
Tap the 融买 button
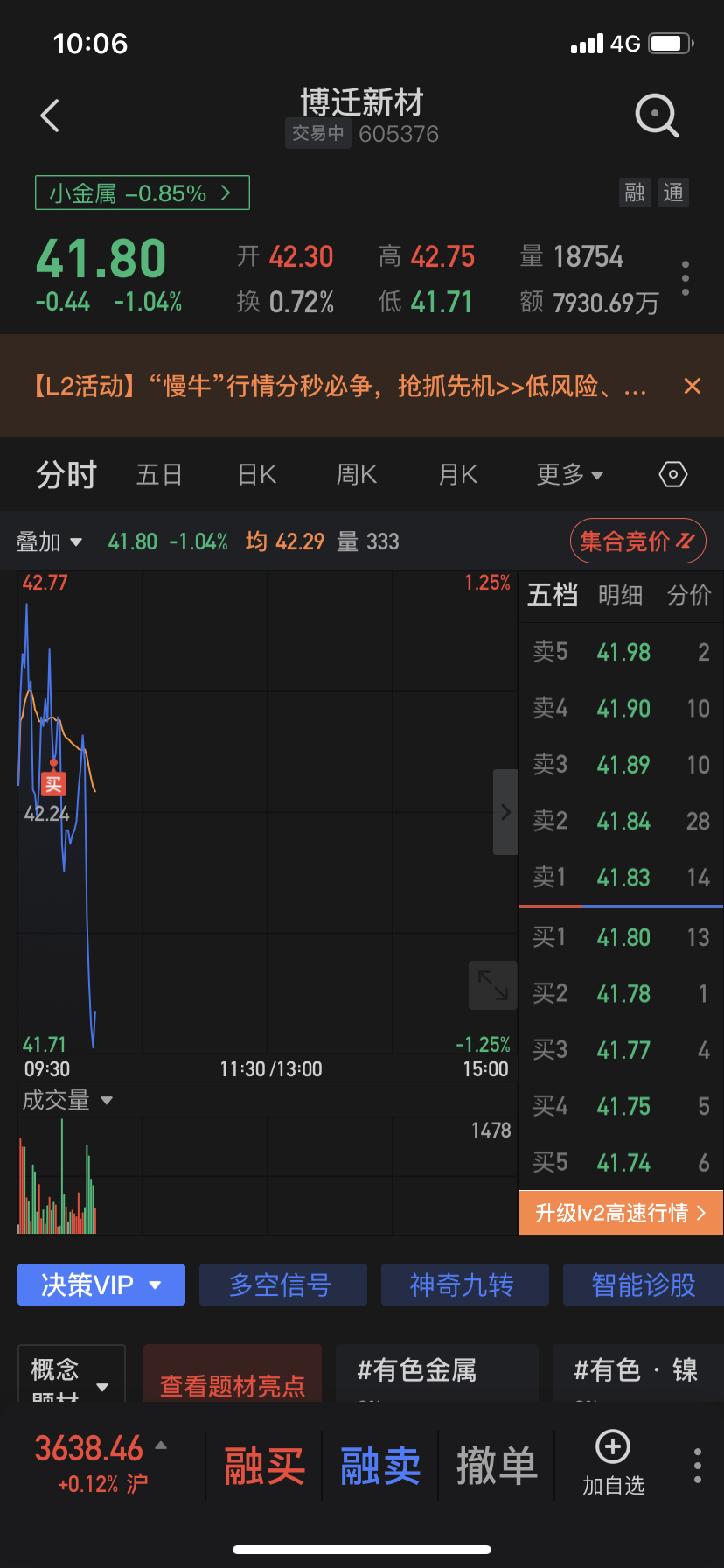click(x=264, y=1466)
